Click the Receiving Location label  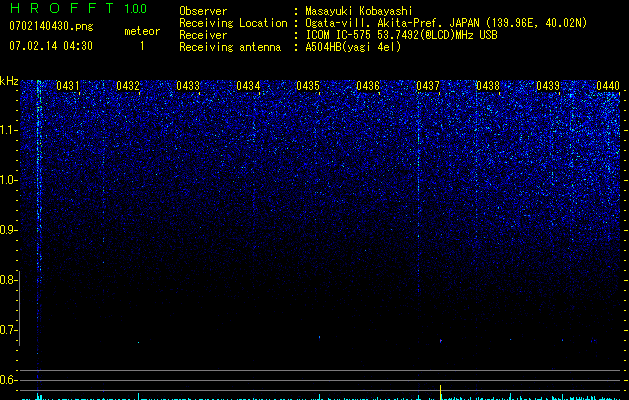point(233,23)
